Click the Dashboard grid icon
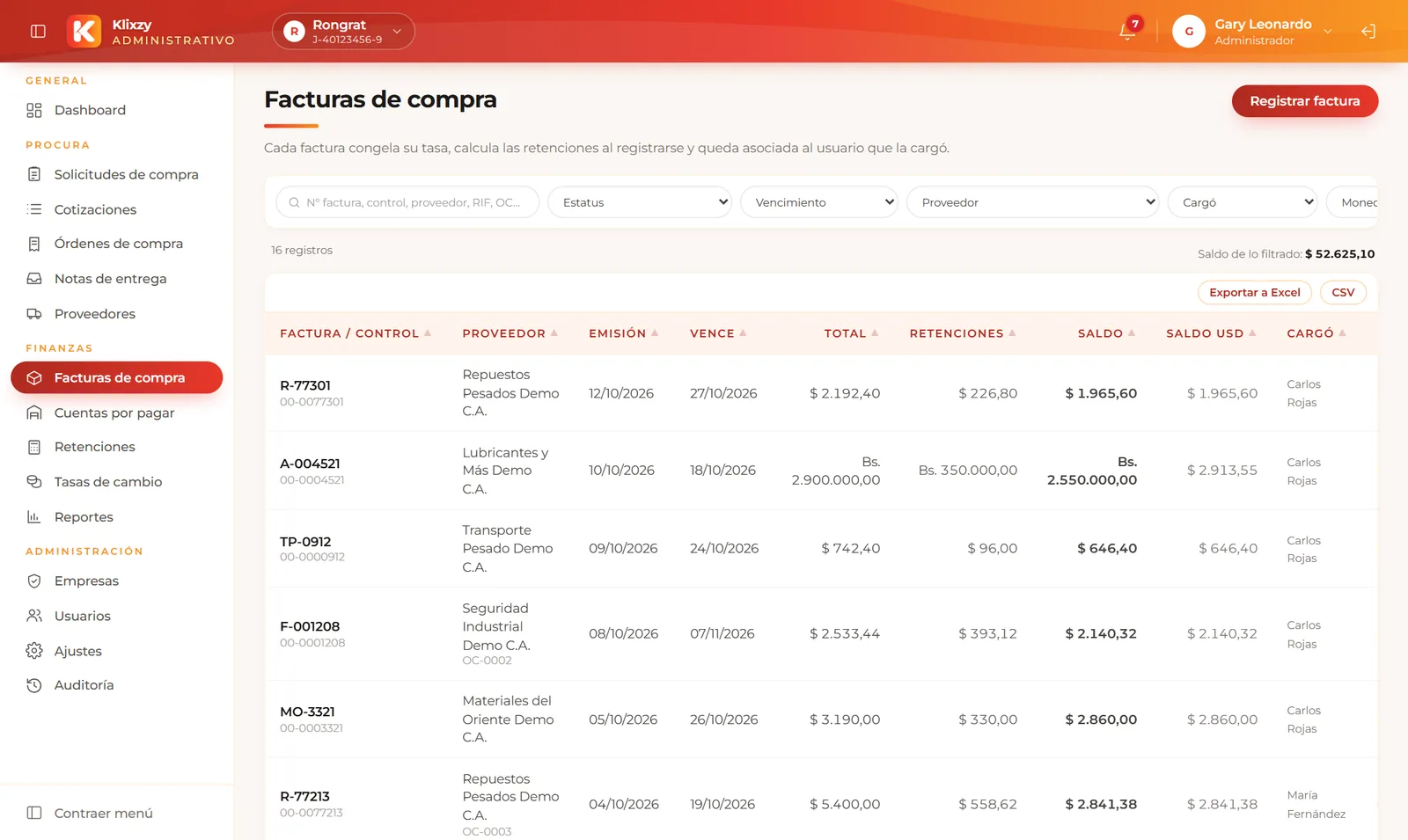This screenshot has height=840, width=1408. pos(34,110)
